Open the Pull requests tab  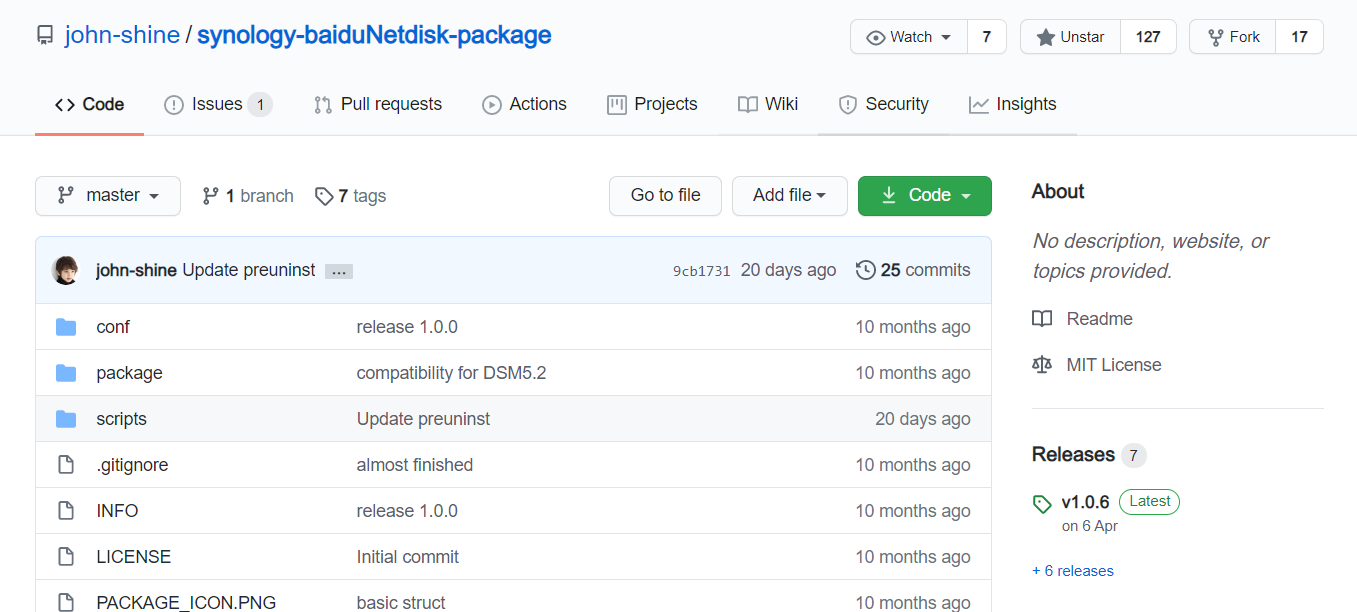click(377, 104)
